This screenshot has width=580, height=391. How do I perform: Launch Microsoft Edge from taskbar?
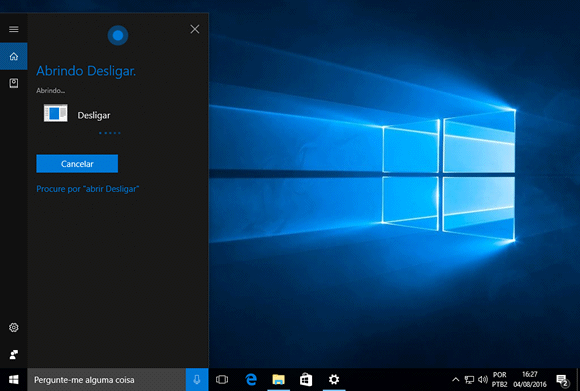(x=251, y=380)
